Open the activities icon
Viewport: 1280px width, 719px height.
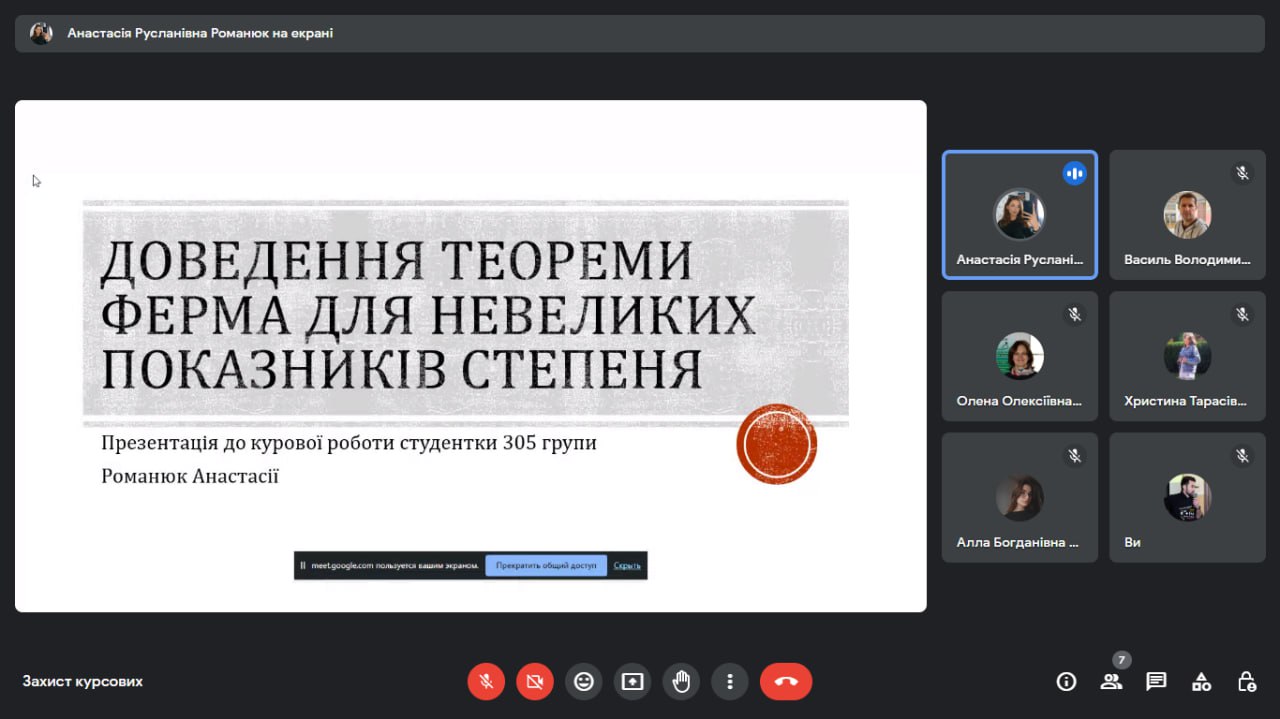1201,681
